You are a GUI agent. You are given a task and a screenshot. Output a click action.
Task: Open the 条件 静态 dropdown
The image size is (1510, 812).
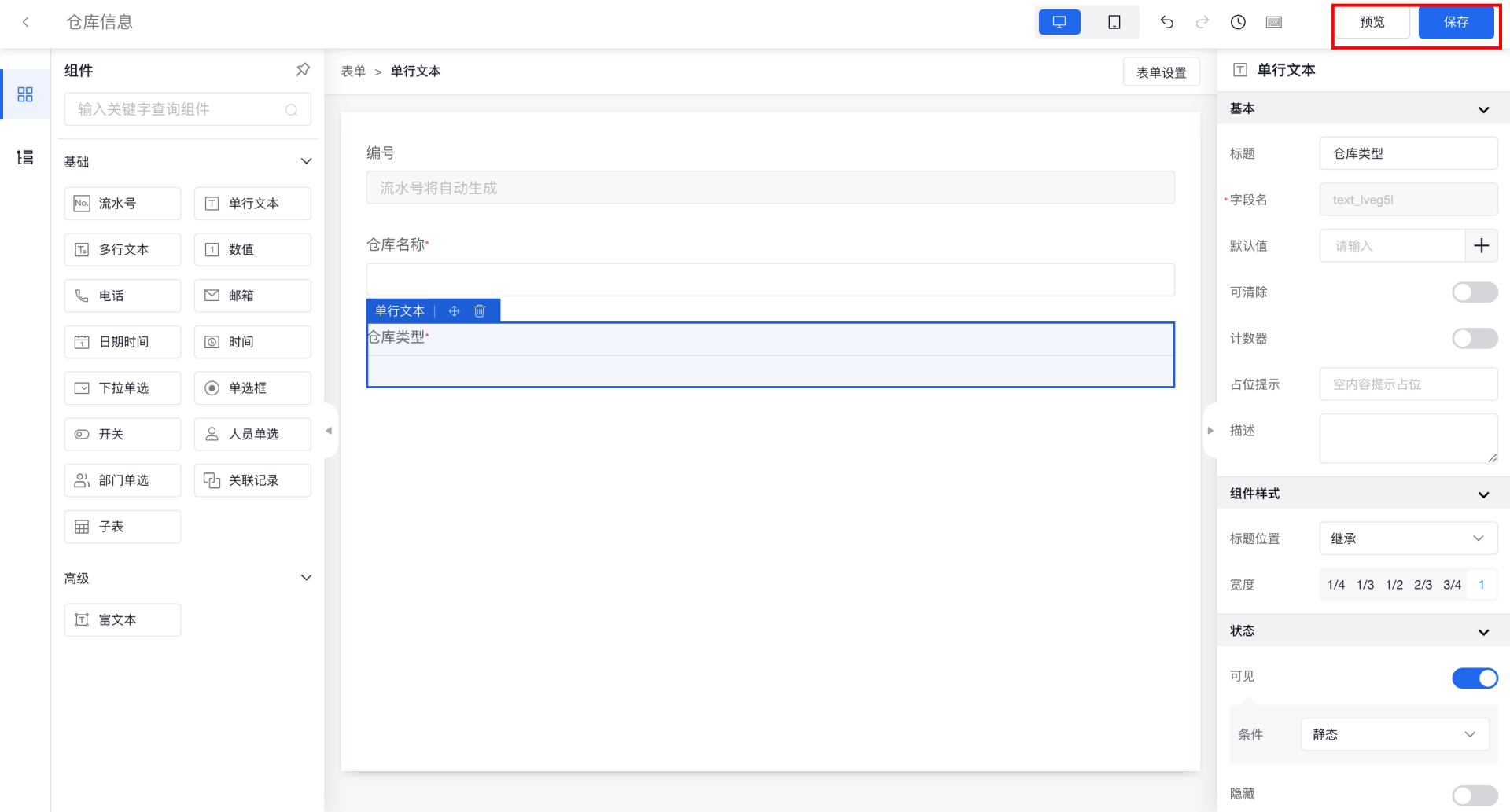coord(1394,734)
